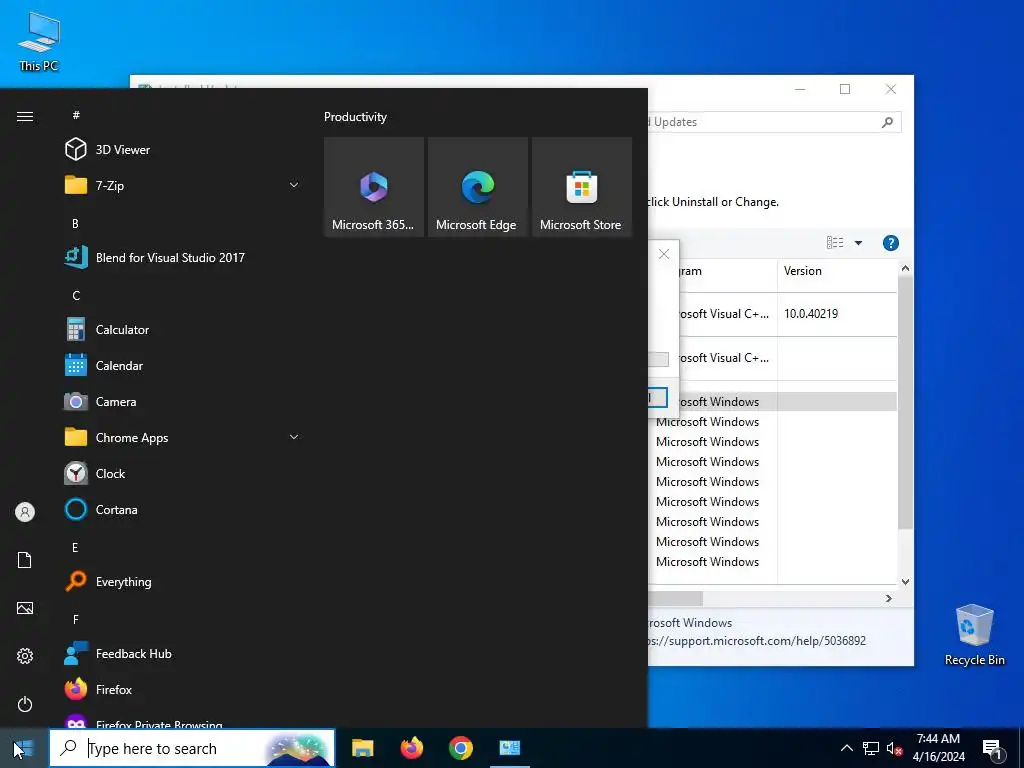
Task: Open the Calculator app
Action: [183, 330]
